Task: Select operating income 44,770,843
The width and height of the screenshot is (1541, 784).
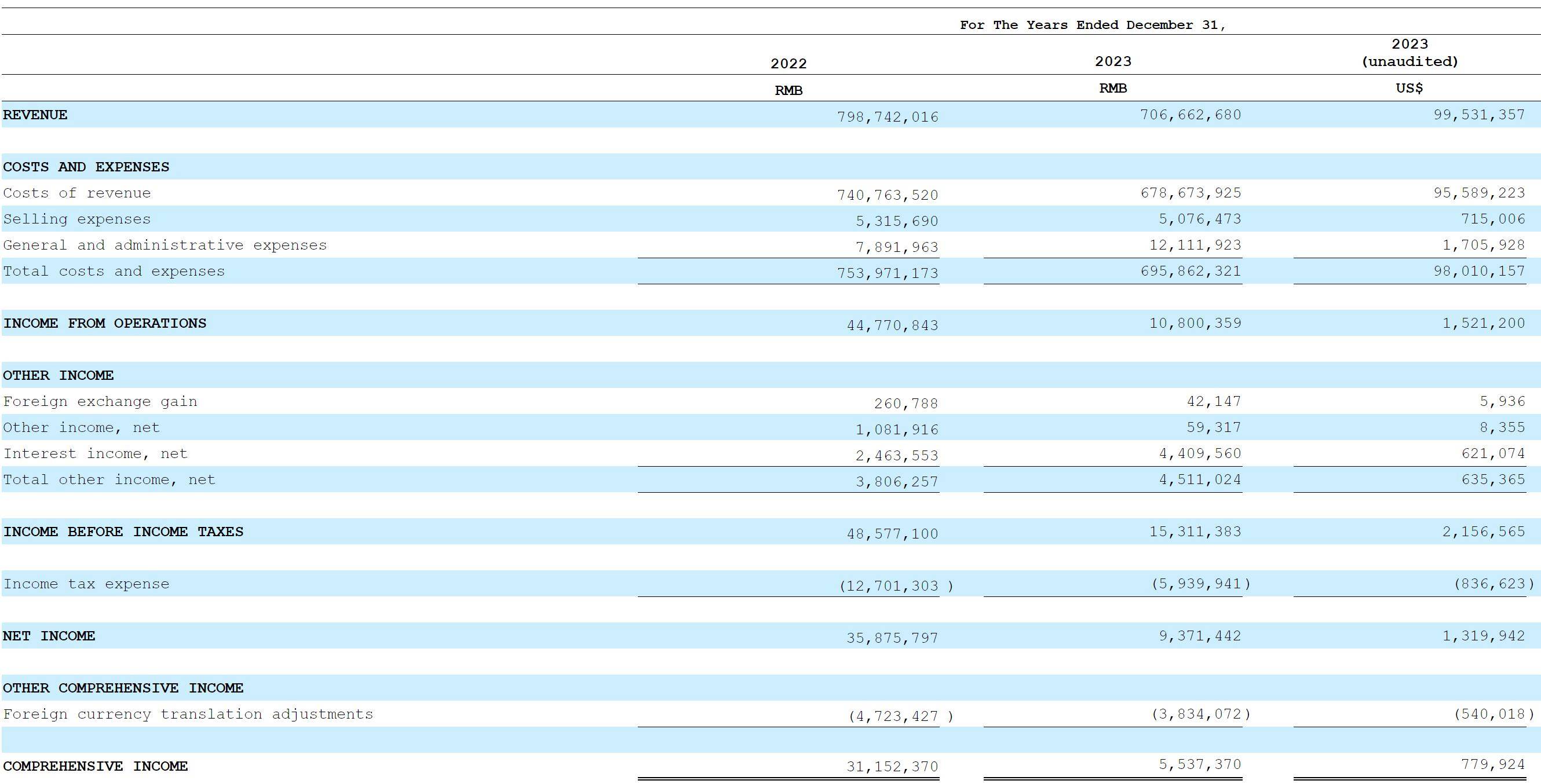Action: click(893, 326)
